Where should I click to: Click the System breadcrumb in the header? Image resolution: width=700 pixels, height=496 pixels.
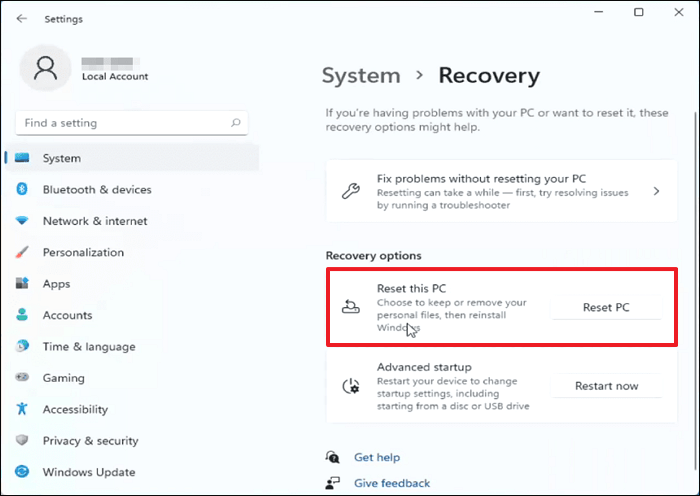361,75
